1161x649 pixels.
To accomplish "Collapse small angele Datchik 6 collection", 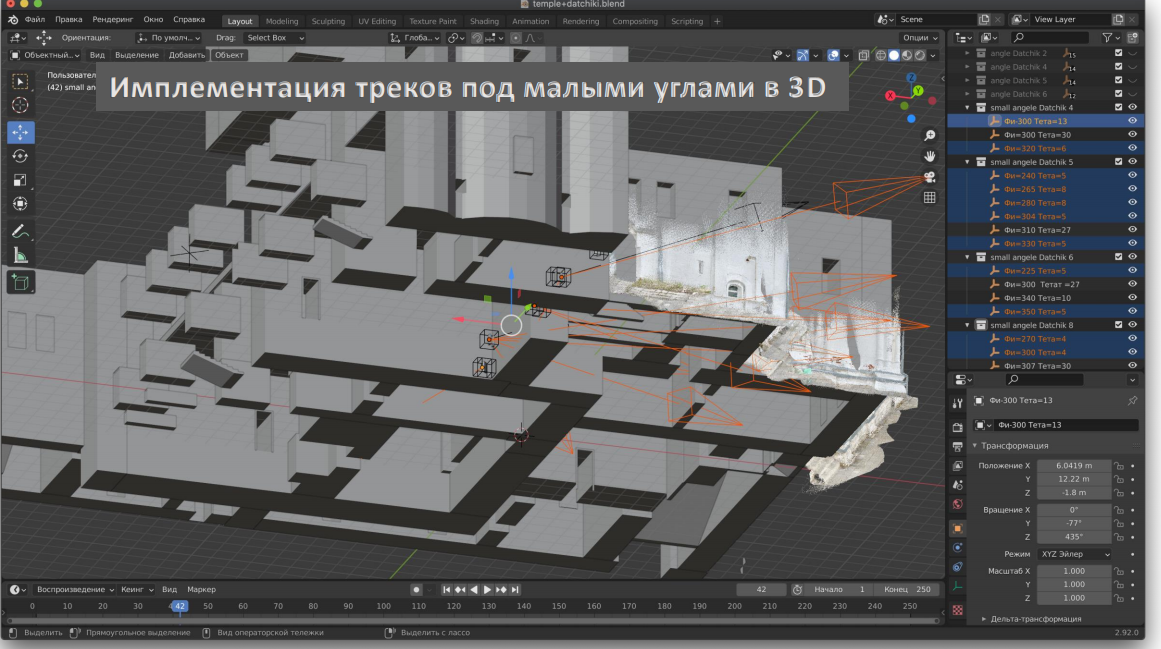I will (x=967, y=257).
